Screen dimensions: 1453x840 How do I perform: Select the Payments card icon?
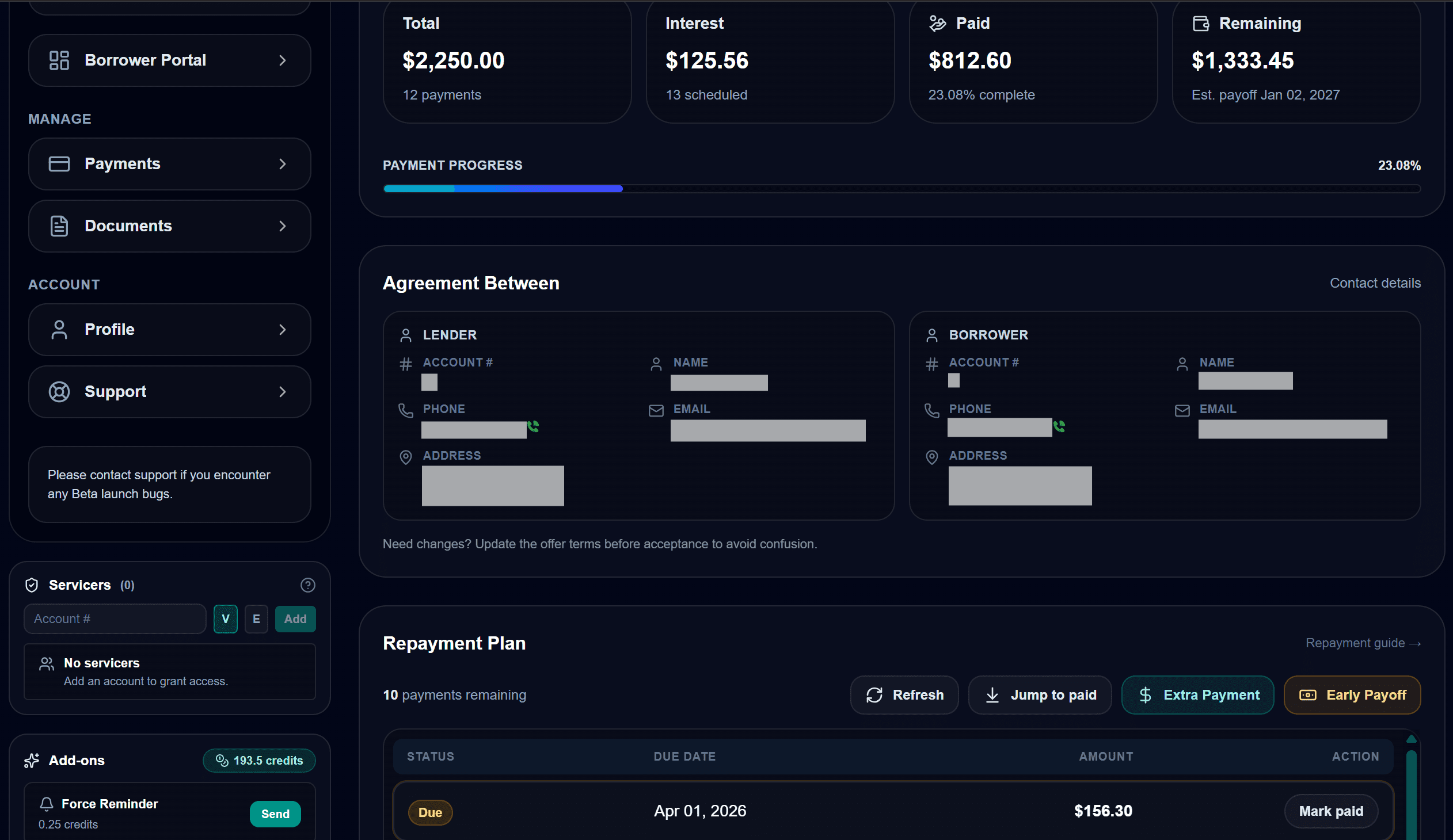click(59, 163)
